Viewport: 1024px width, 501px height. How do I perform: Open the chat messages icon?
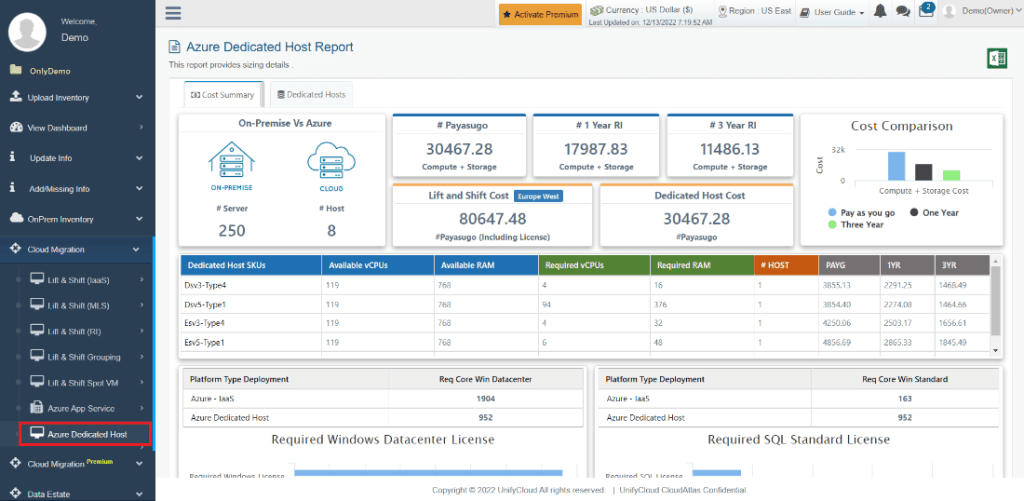tap(903, 12)
